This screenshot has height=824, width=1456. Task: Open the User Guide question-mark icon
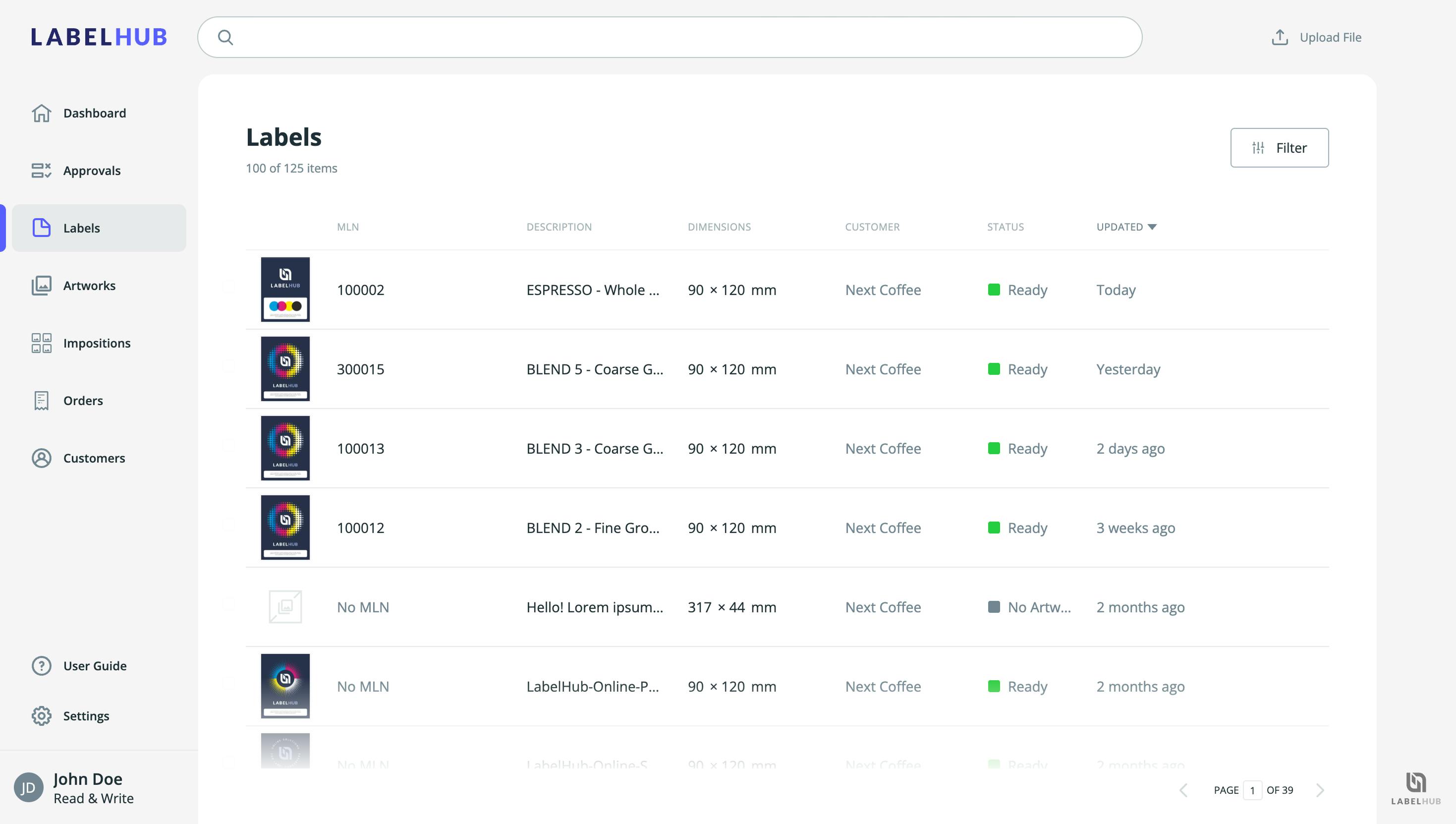point(41,665)
